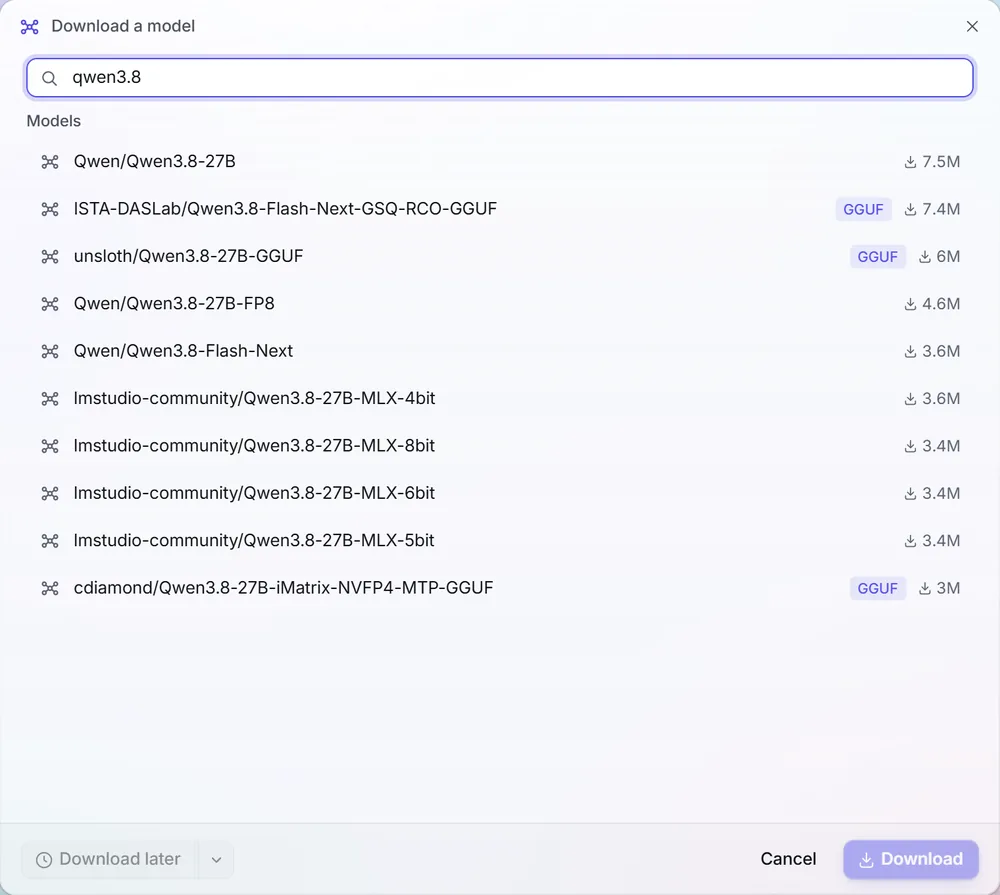This screenshot has width=1000, height=895.
Task: Click model icon for cdiamond row
Action: (50, 588)
